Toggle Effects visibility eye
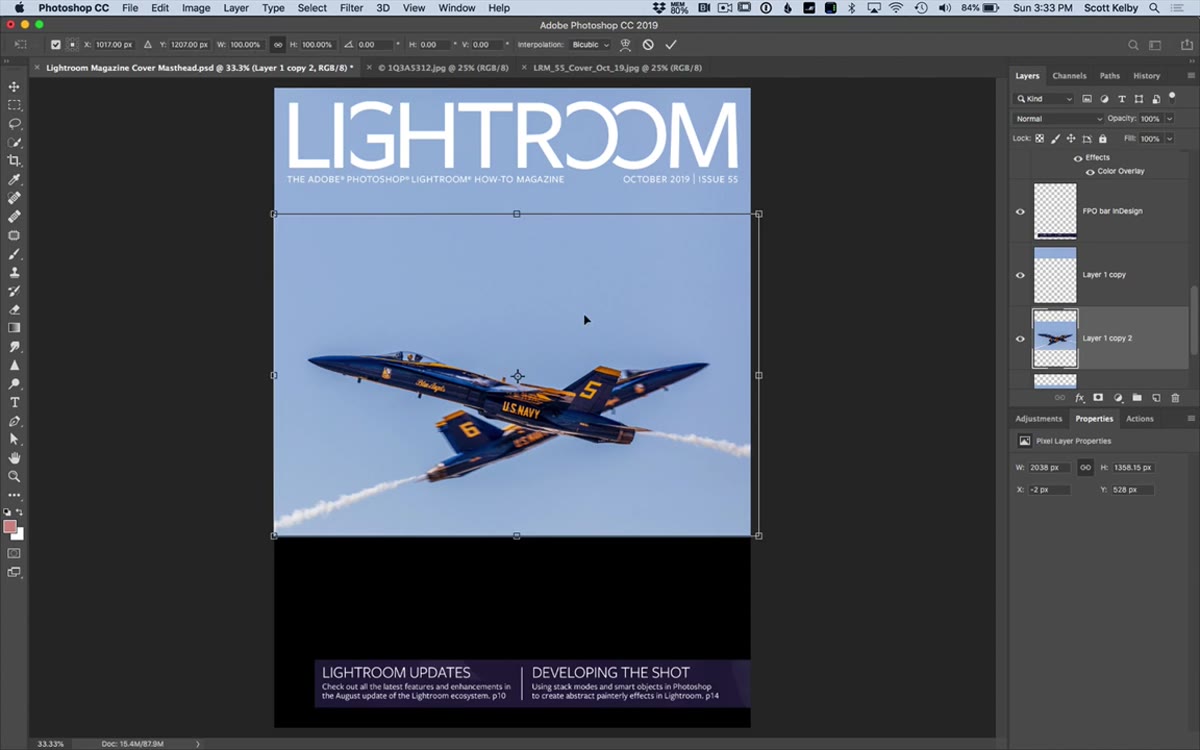Image resolution: width=1200 pixels, height=750 pixels. coord(1078,158)
